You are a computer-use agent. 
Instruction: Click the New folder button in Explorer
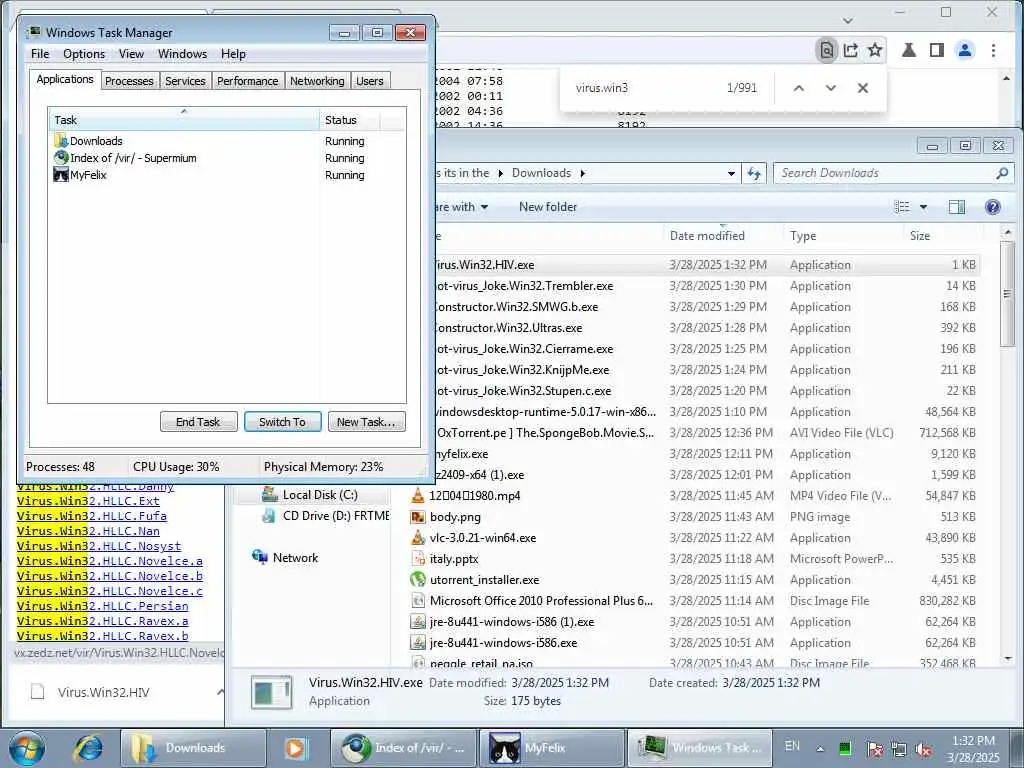pyautogui.click(x=548, y=207)
